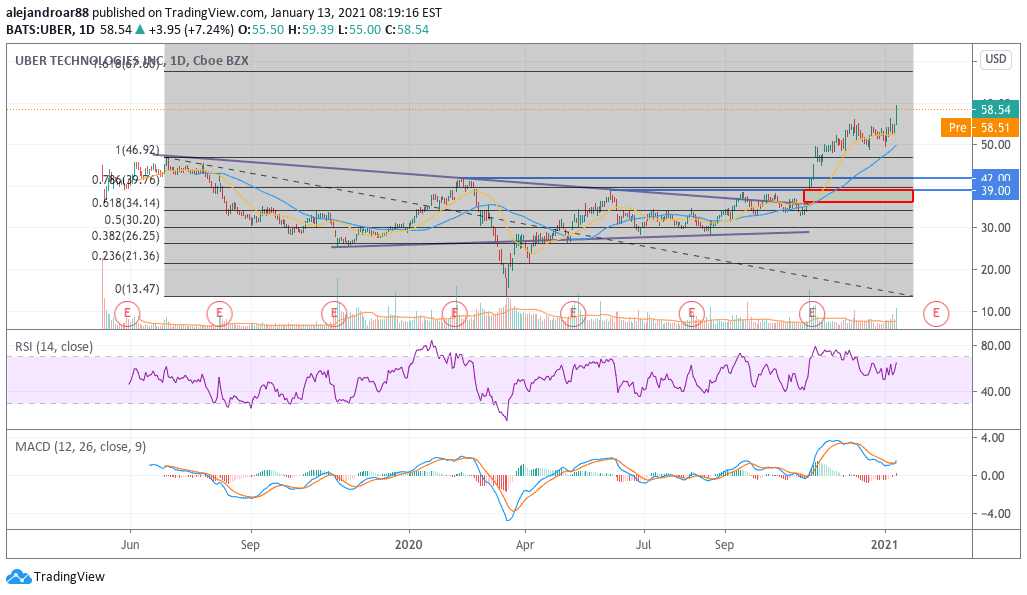Click the +3.95 (+7.24%) change value
Image resolution: width=1027 pixels, height=595 pixels.
191,29
